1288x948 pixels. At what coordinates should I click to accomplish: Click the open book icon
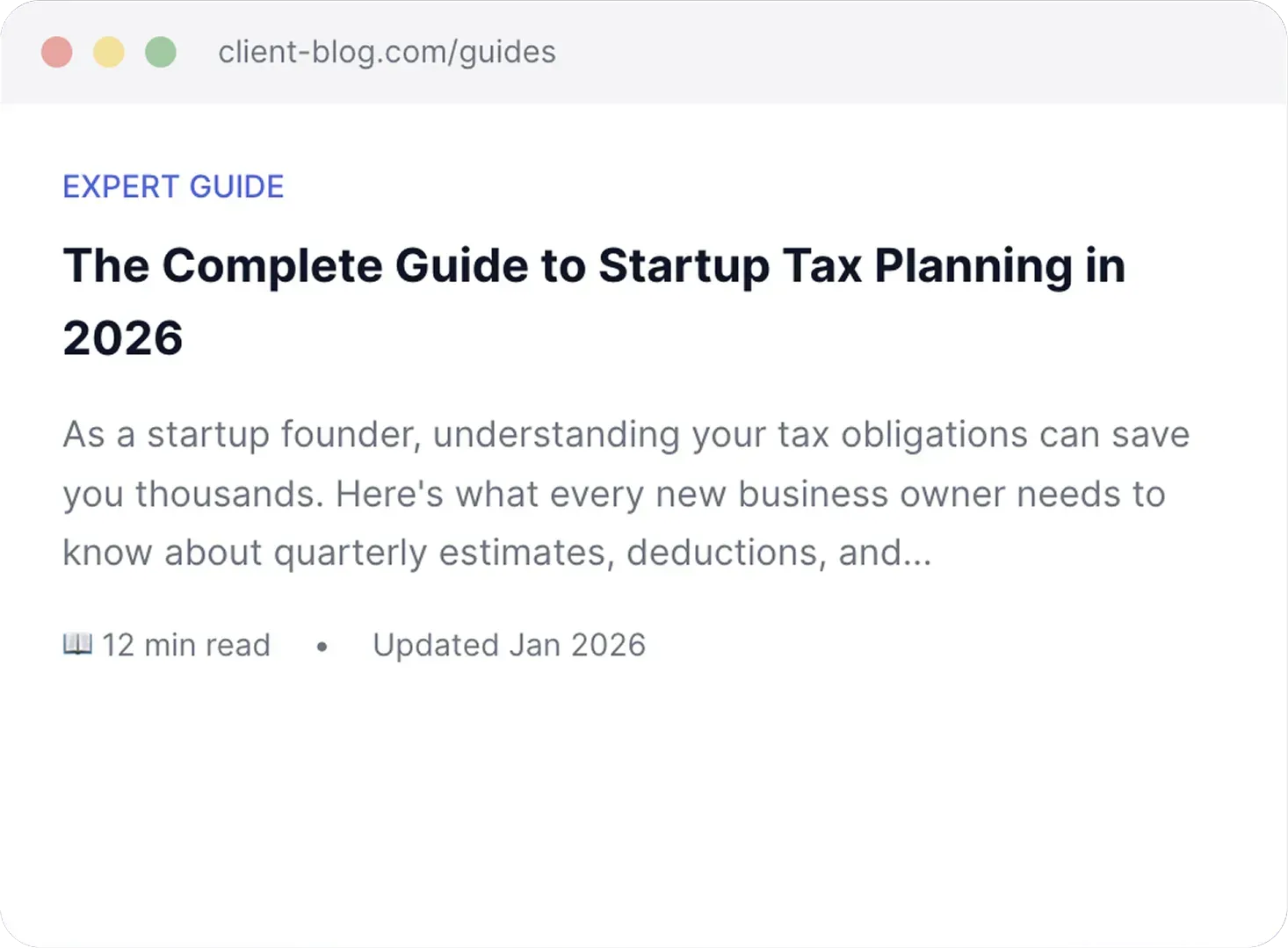77,644
